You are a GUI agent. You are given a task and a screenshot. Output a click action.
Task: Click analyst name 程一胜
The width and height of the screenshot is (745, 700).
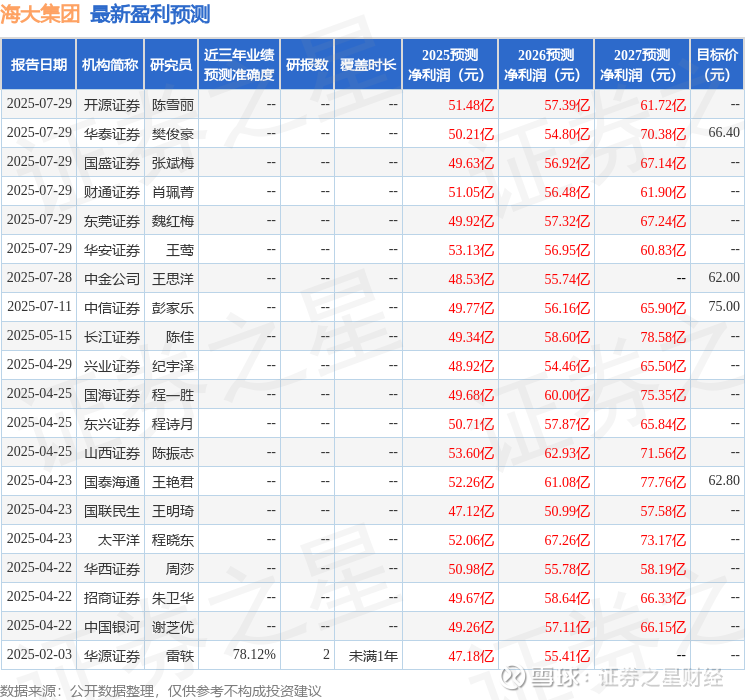point(173,395)
